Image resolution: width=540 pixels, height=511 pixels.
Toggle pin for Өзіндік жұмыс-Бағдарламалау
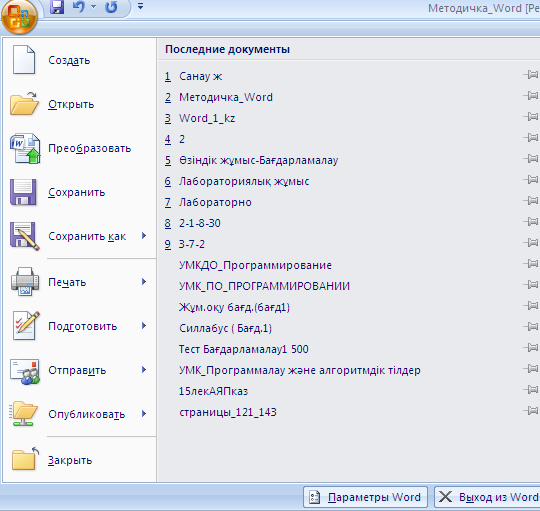pos(531,159)
